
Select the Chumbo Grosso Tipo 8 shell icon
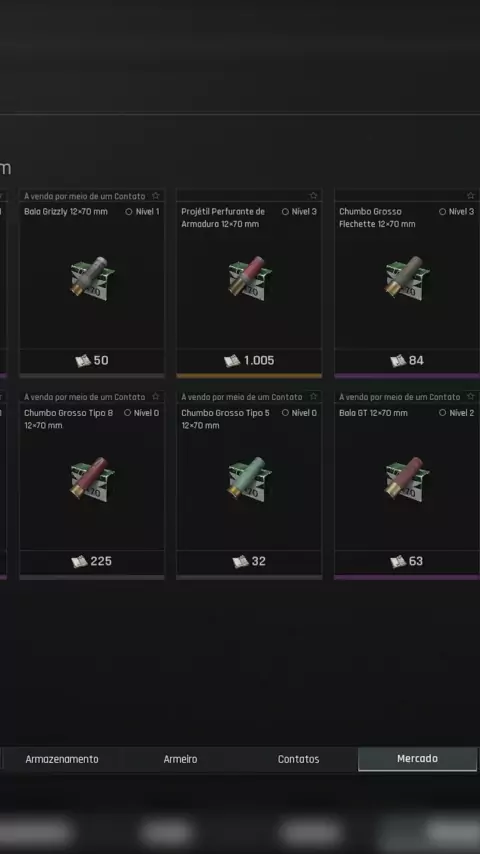point(92,479)
